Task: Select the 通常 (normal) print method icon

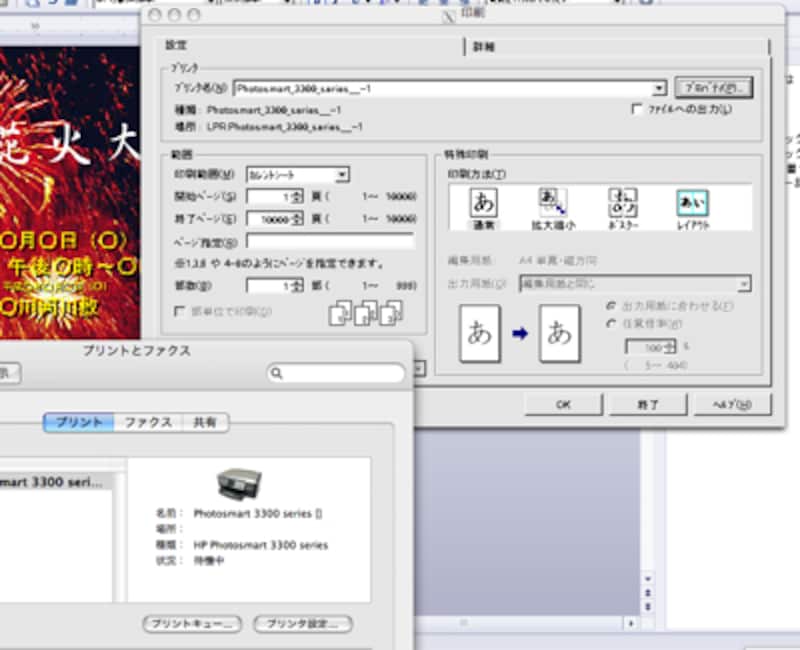Action: (483, 207)
